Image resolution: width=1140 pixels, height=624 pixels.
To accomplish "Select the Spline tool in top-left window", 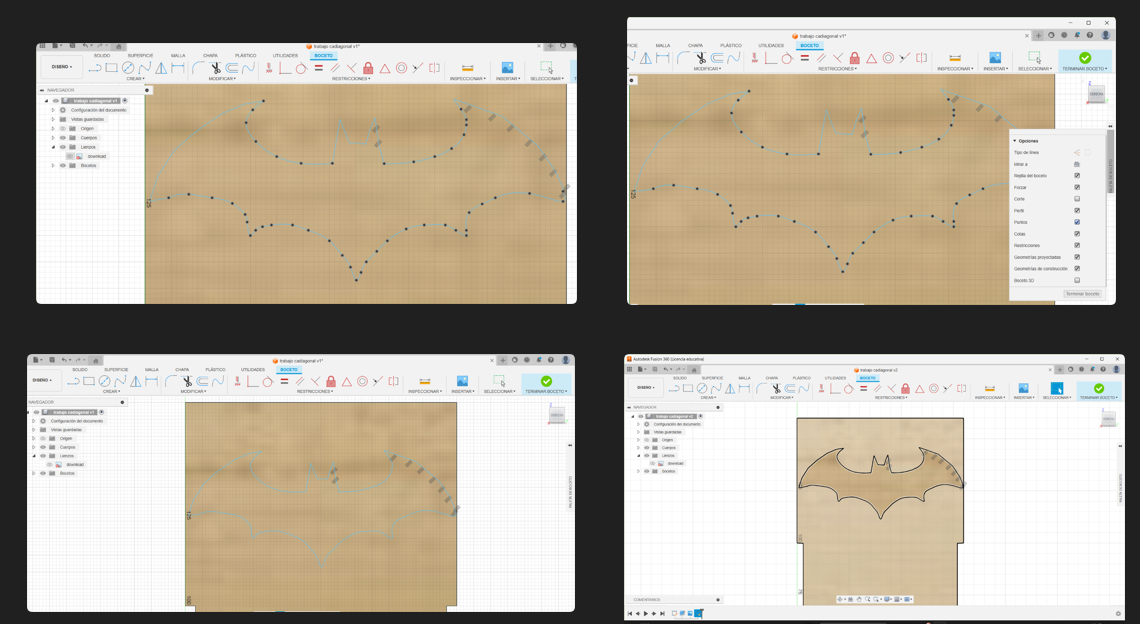I will click(x=145, y=68).
